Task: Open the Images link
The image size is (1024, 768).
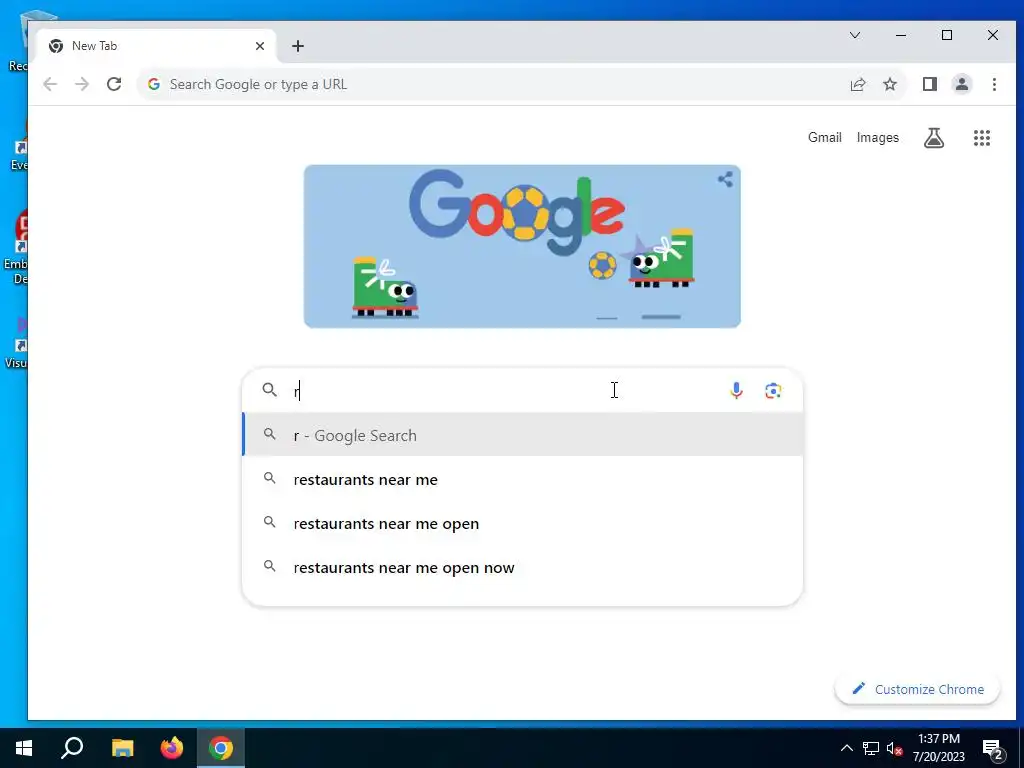Action: (x=877, y=138)
